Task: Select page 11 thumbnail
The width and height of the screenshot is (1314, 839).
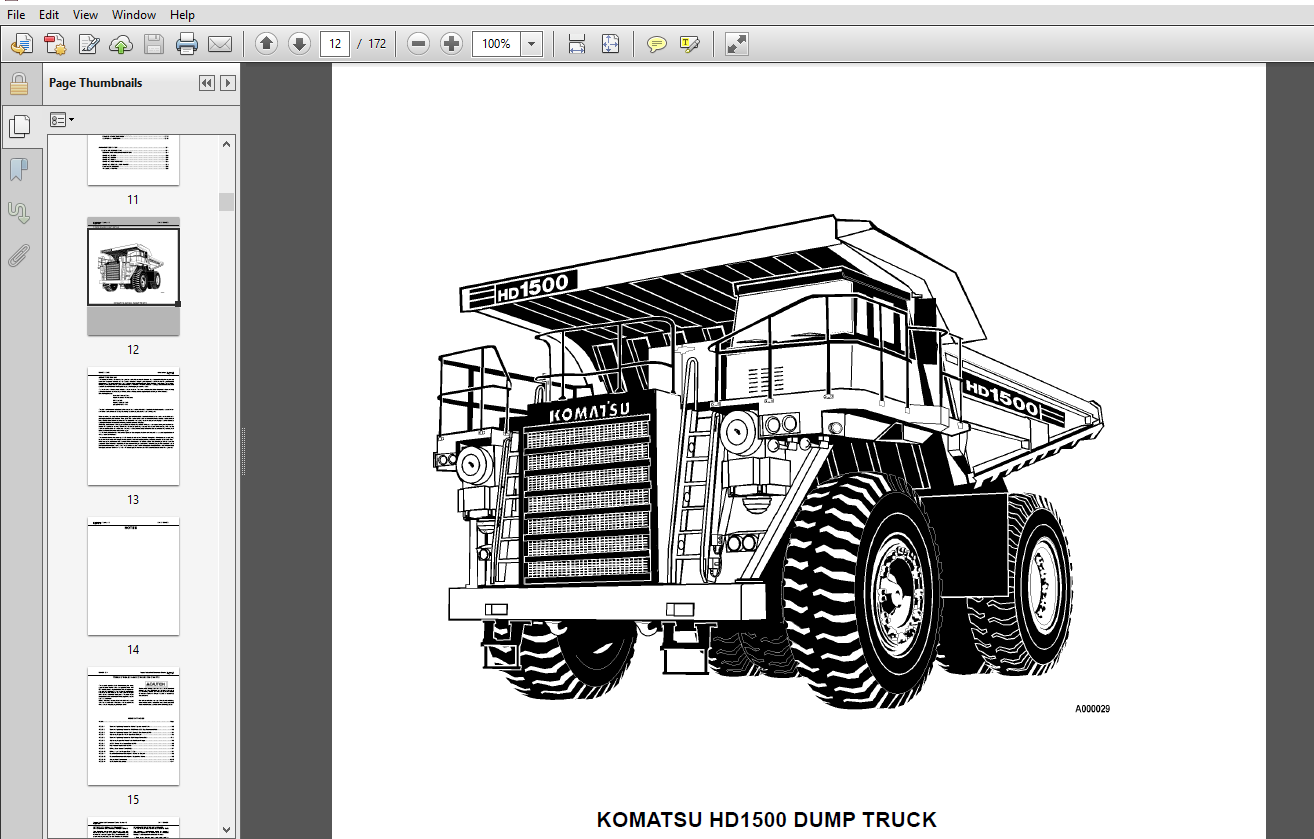Action: tap(133, 160)
